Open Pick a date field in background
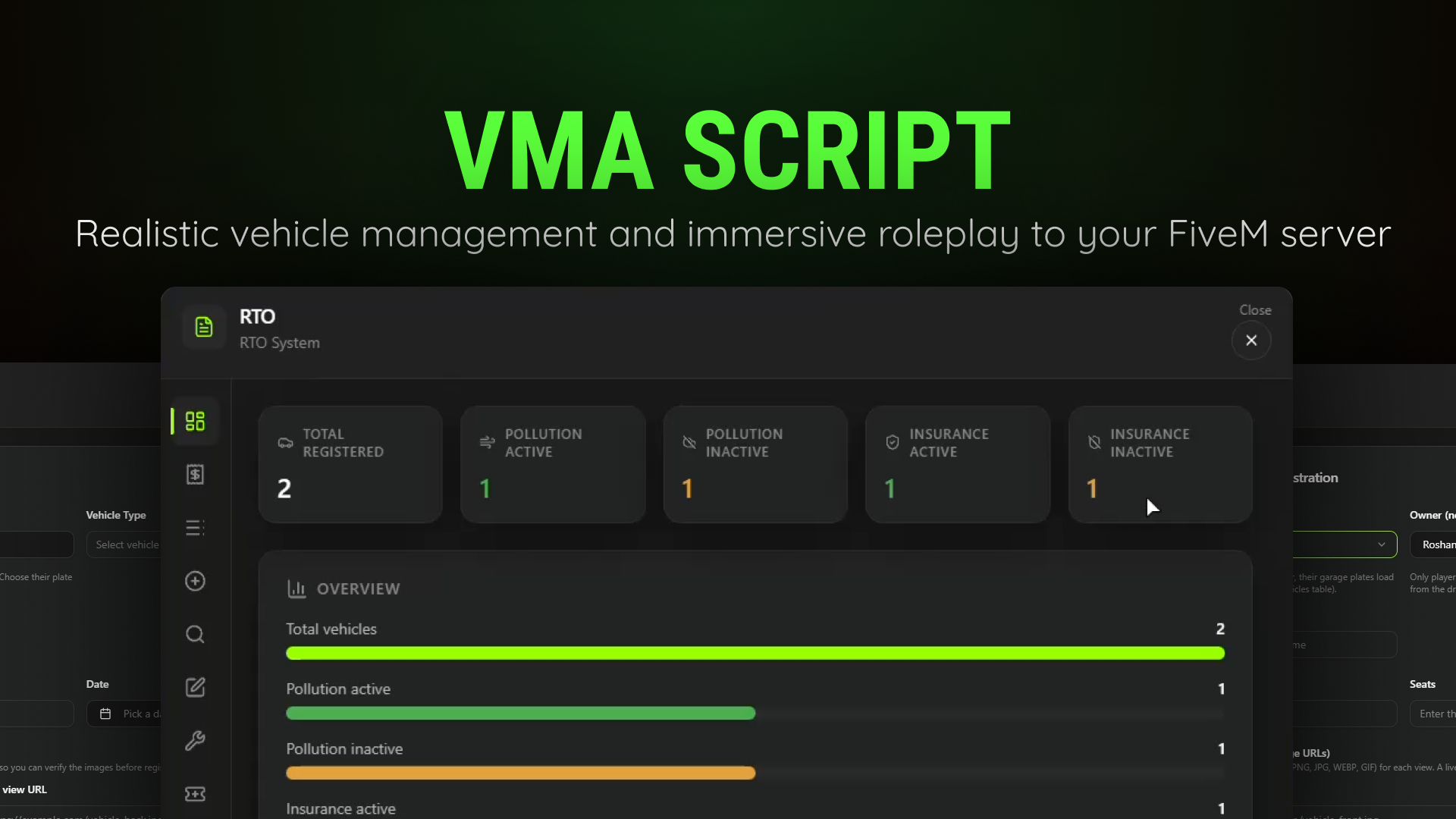 click(124, 714)
